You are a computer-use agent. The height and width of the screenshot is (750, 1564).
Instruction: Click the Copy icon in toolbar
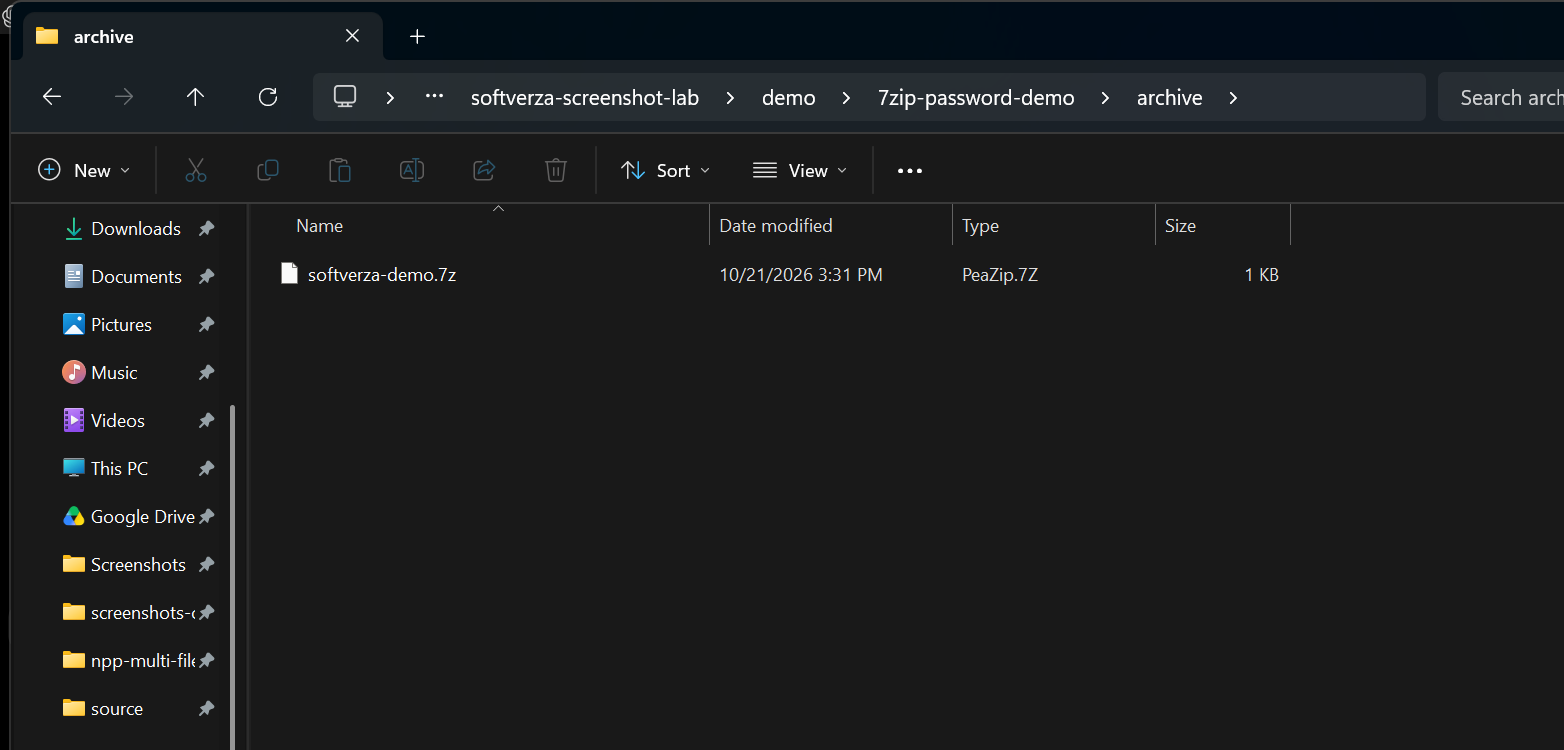coord(268,170)
